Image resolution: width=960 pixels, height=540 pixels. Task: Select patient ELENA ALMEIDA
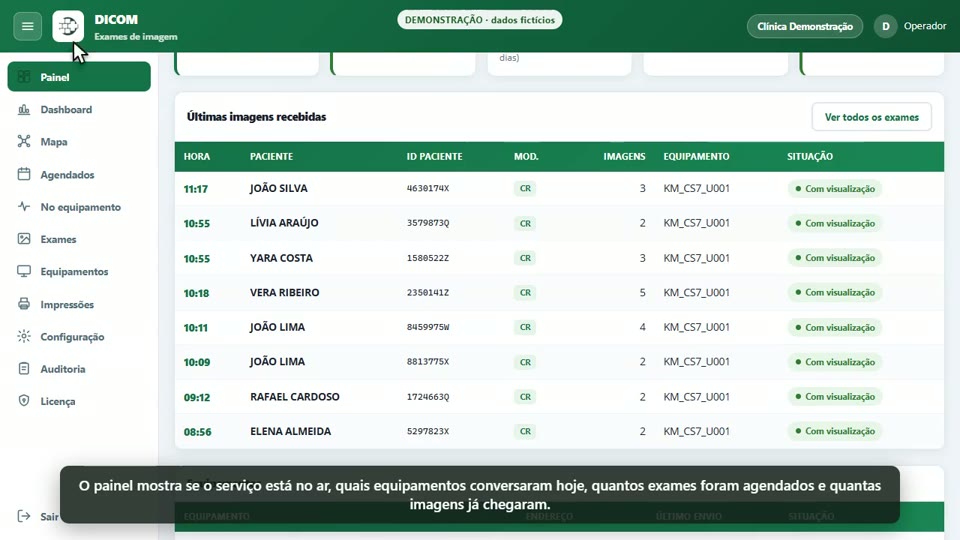click(x=290, y=431)
